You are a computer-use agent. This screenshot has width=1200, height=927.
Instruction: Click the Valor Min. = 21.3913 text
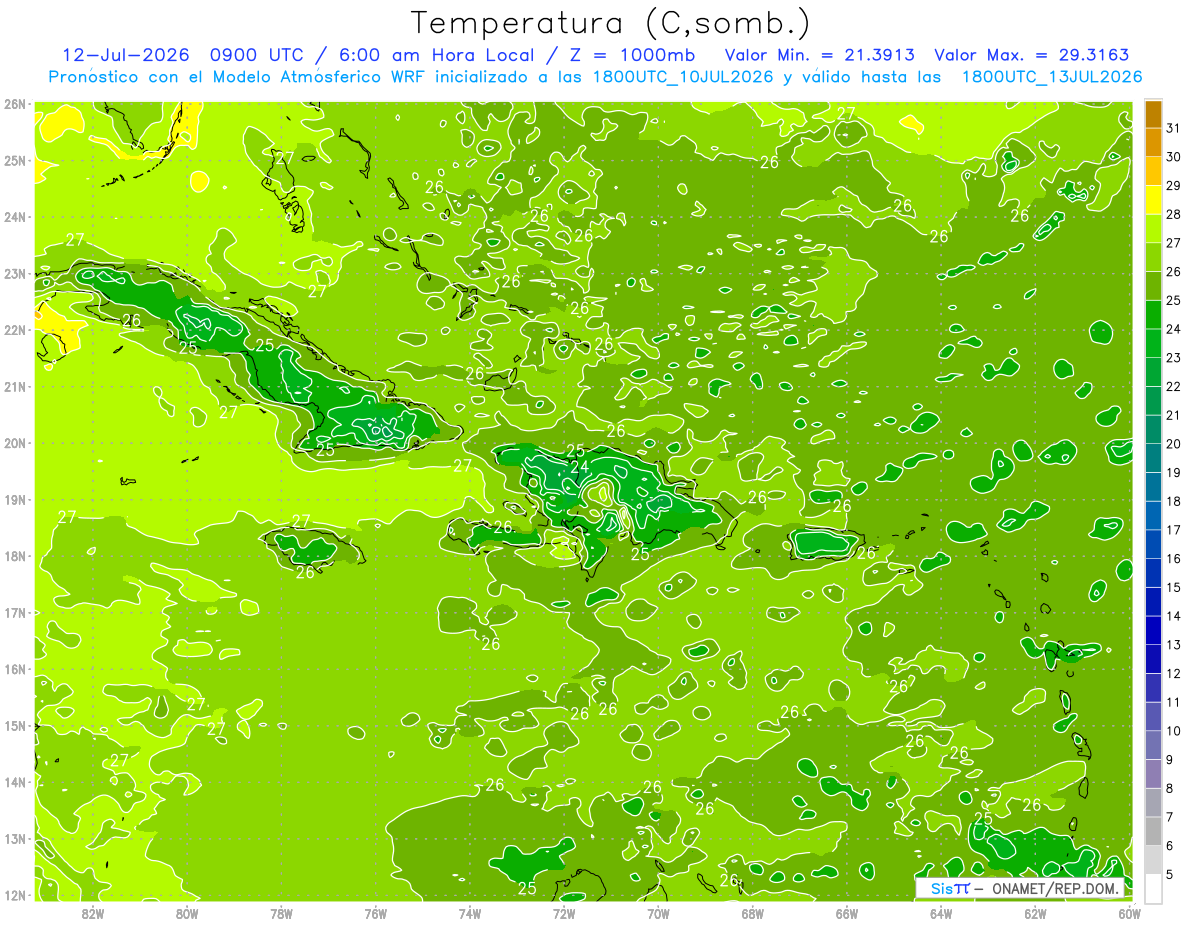coord(822,55)
